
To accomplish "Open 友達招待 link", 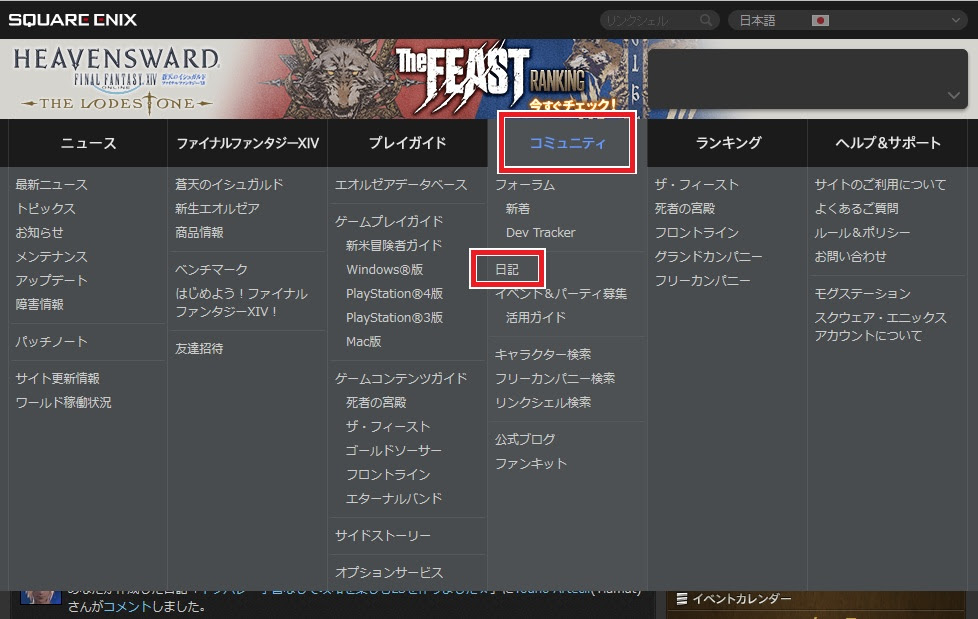I will pyautogui.click(x=199, y=348).
